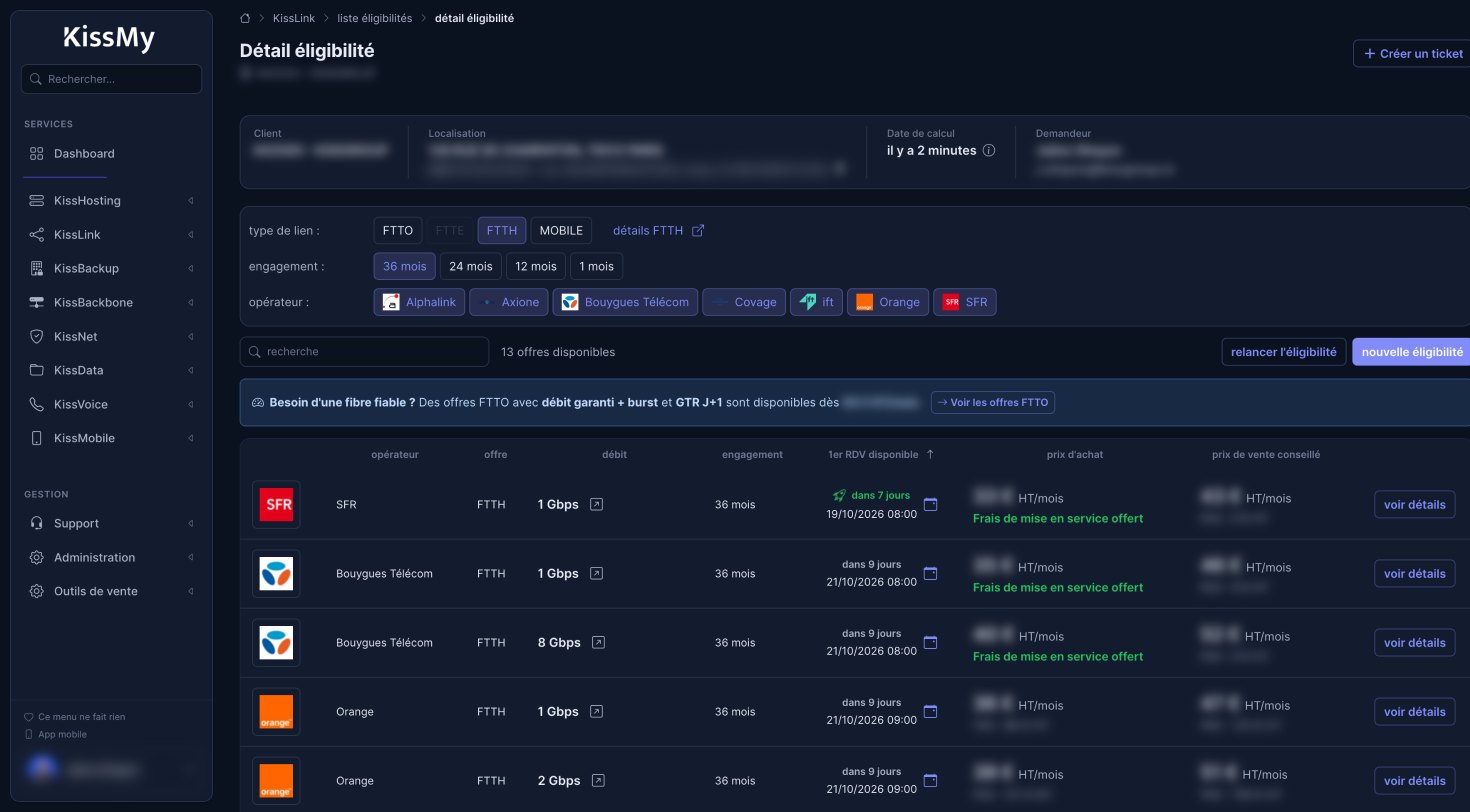Screen dimensions: 1470x812
Task: Open the App mobile link
Action: point(57,735)
